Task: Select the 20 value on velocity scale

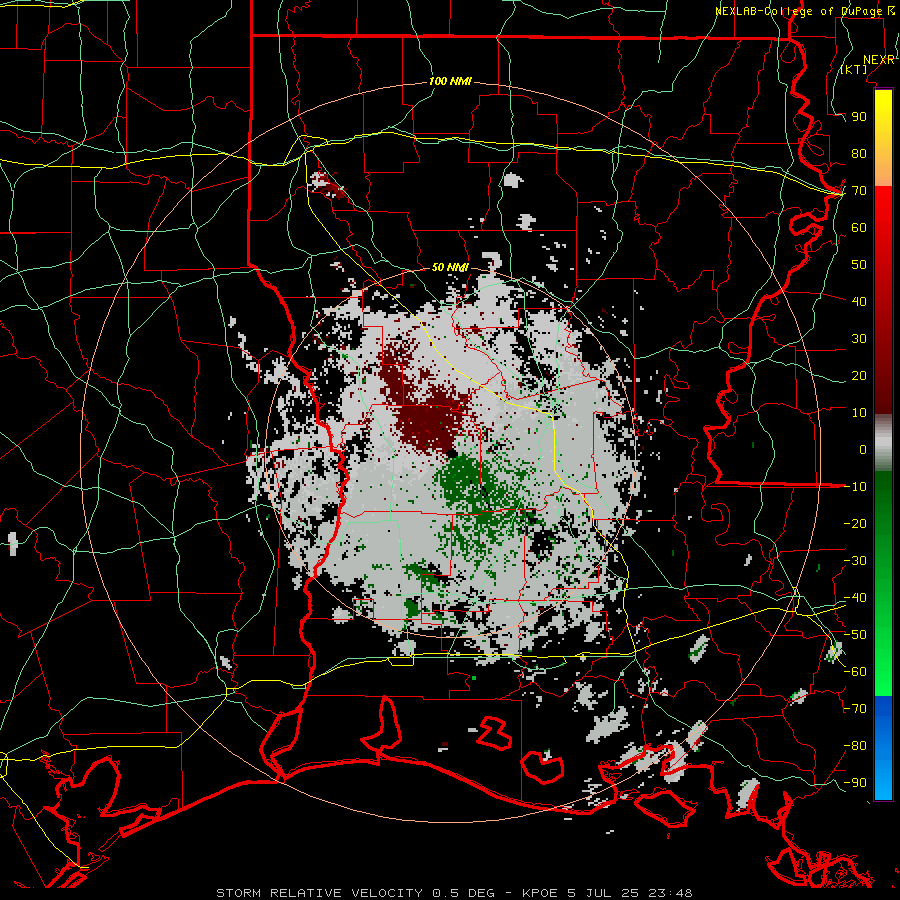Action: tap(859, 376)
